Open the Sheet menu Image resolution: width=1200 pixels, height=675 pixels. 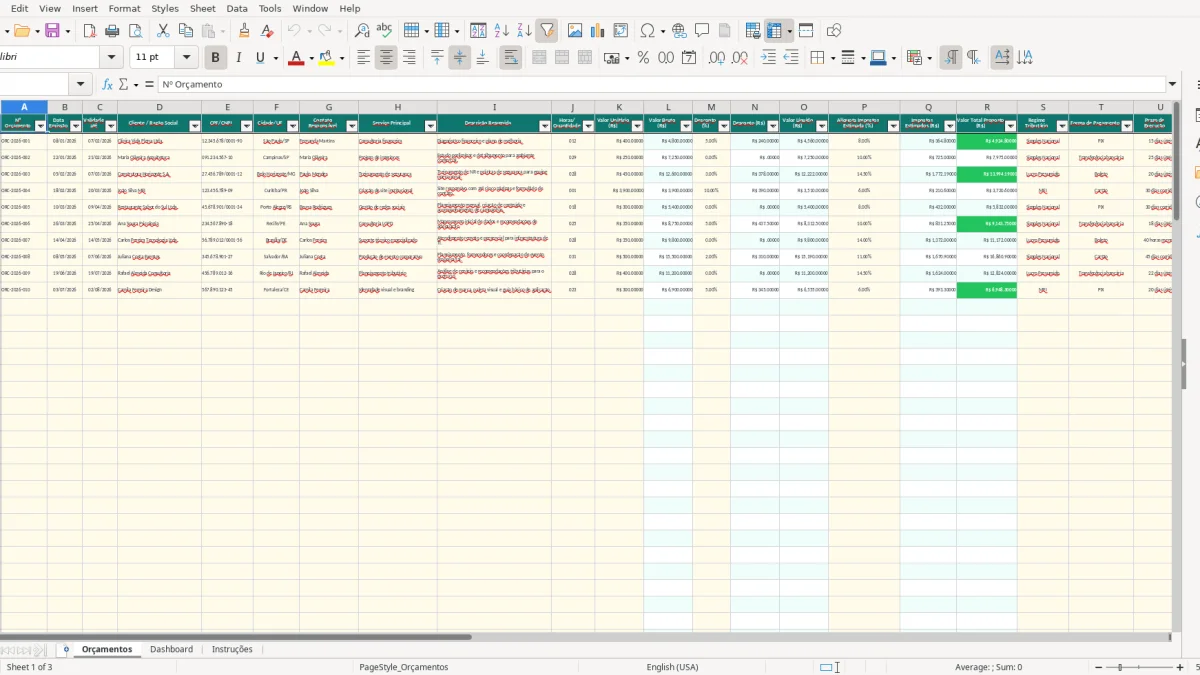click(x=202, y=8)
